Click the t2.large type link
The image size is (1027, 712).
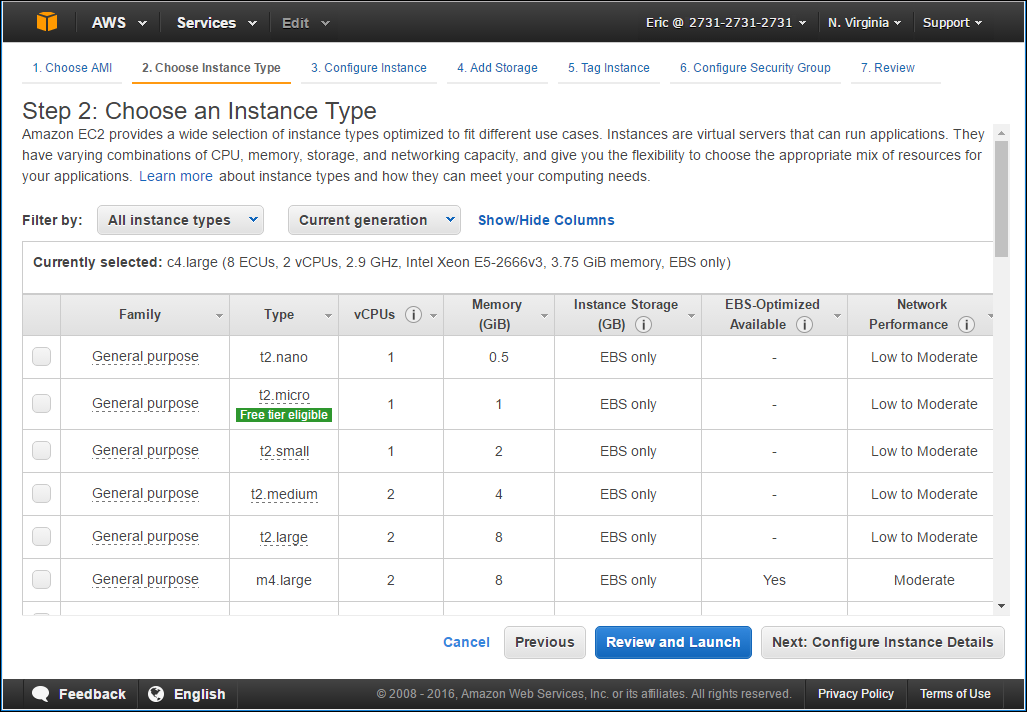pyautogui.click(x=284, y=537)
